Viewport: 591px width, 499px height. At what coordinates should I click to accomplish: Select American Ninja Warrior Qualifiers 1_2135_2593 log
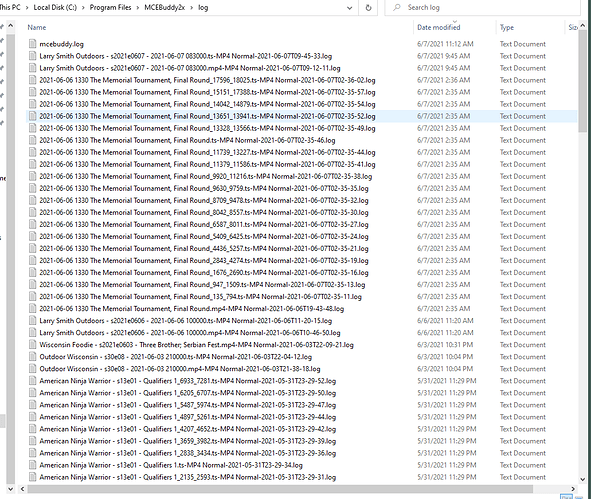tap(187, 477)
